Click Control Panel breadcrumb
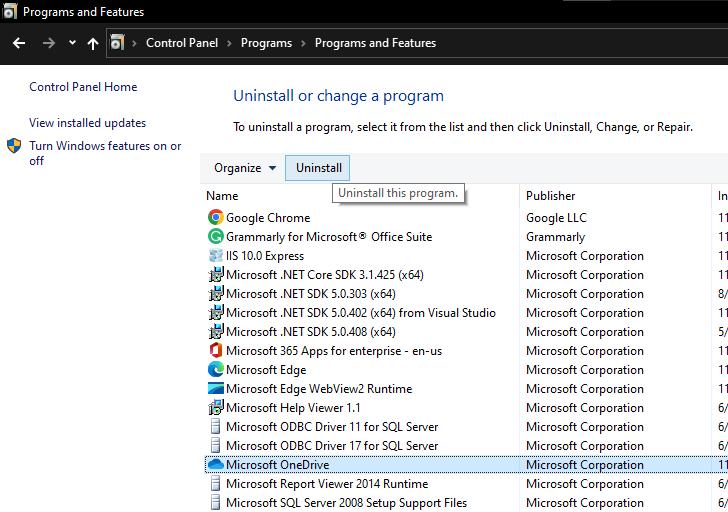 (x=182, y=43)
